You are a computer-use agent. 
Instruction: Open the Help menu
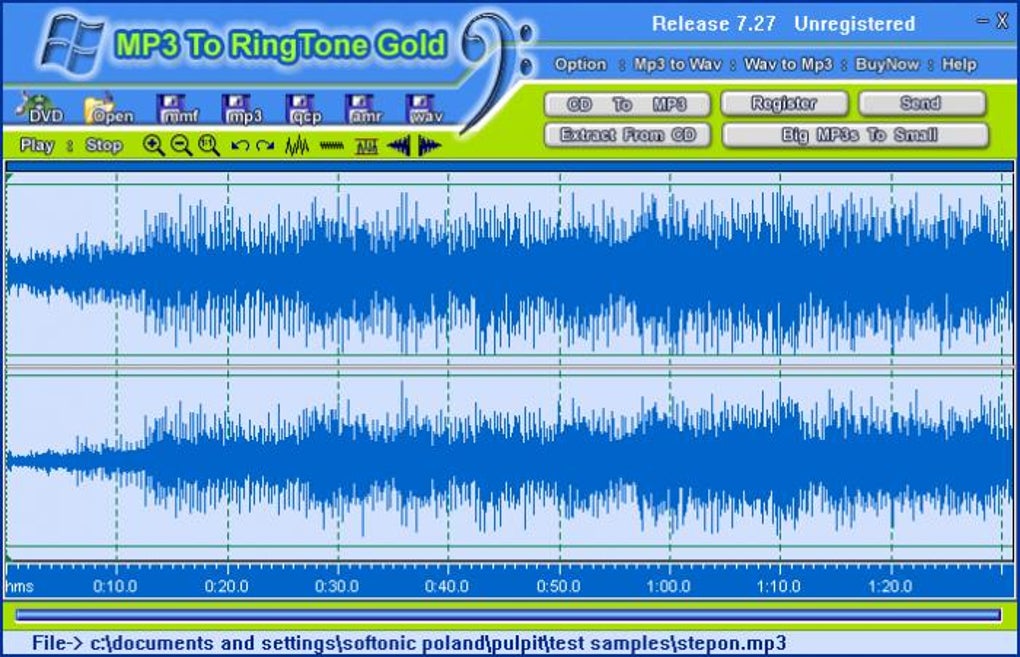(960, 64)
